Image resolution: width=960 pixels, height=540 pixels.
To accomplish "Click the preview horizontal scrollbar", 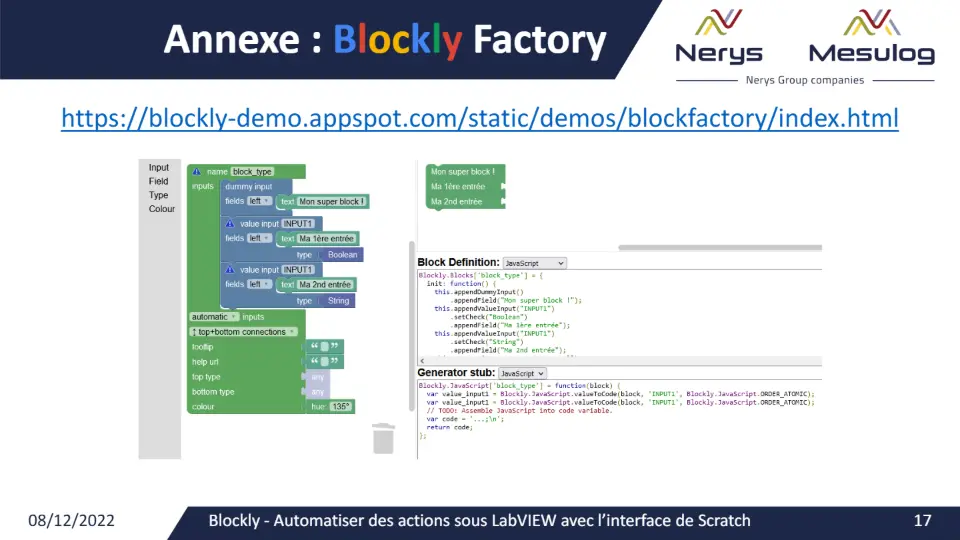I will coord(720,248).
